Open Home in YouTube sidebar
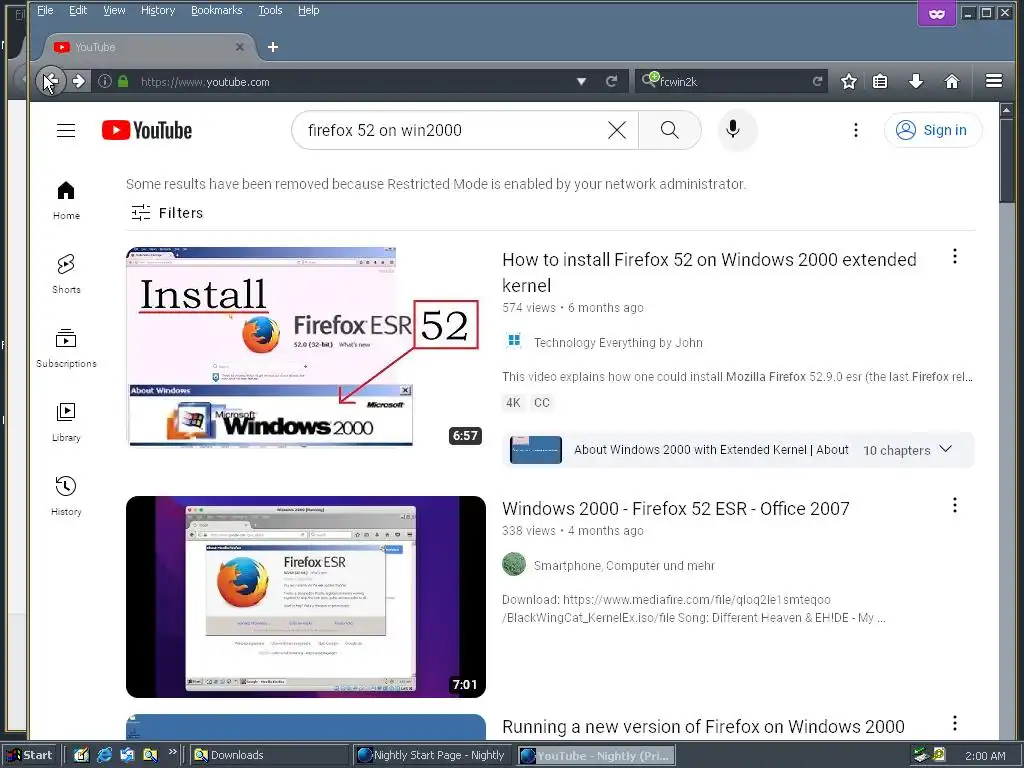1024x768 pixels. point(66,200)
